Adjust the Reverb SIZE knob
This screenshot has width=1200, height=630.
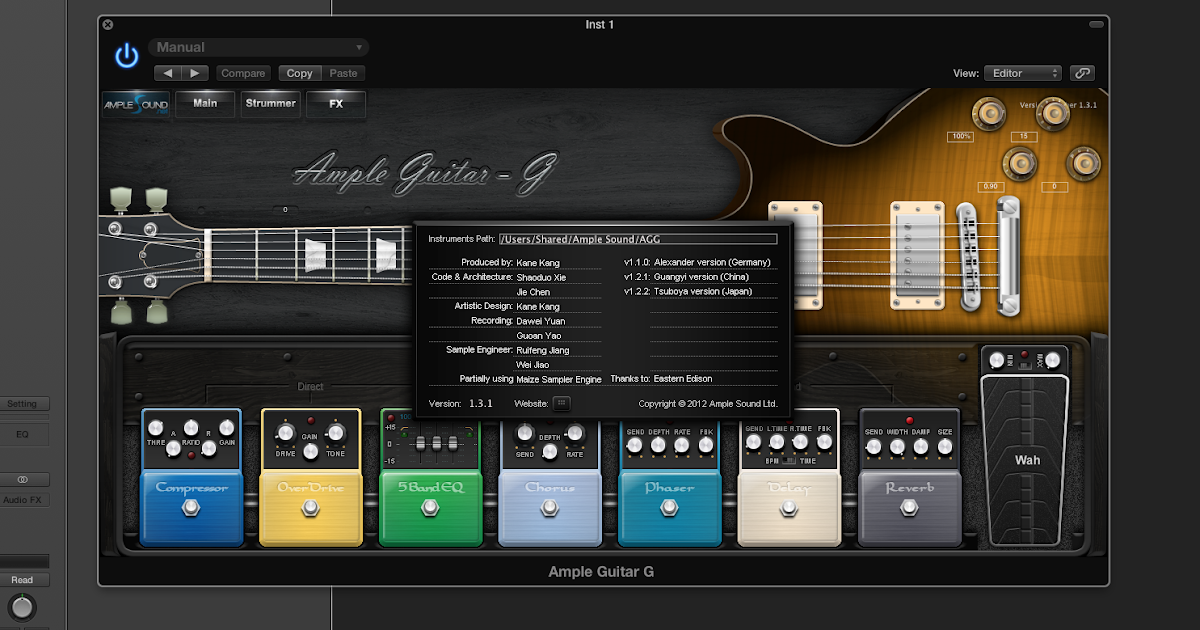[945, 448]
